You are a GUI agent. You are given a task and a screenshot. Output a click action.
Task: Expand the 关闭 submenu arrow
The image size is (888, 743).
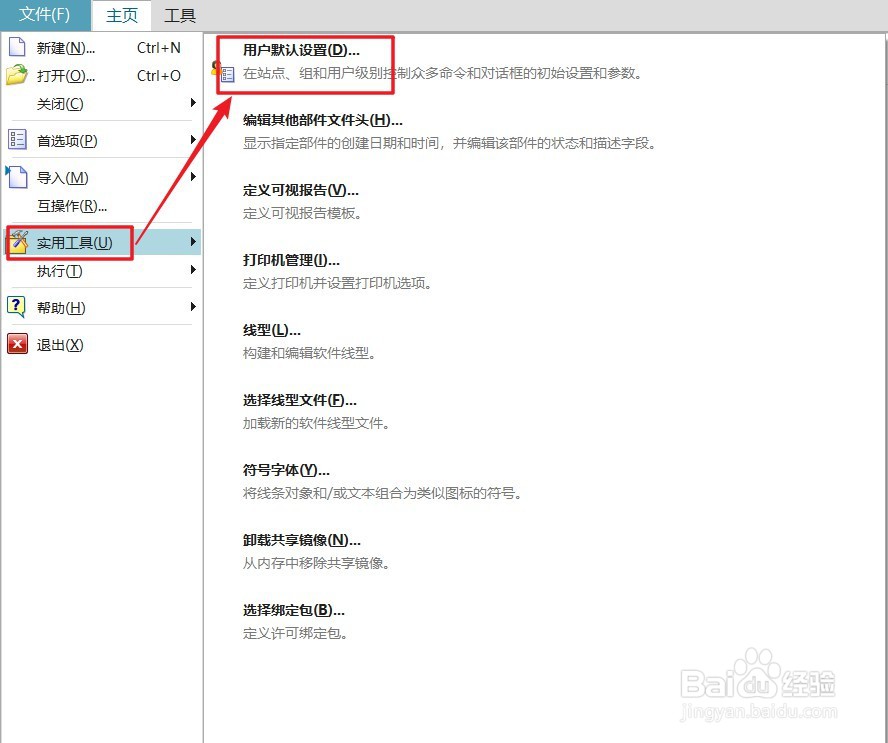(192, 104)
